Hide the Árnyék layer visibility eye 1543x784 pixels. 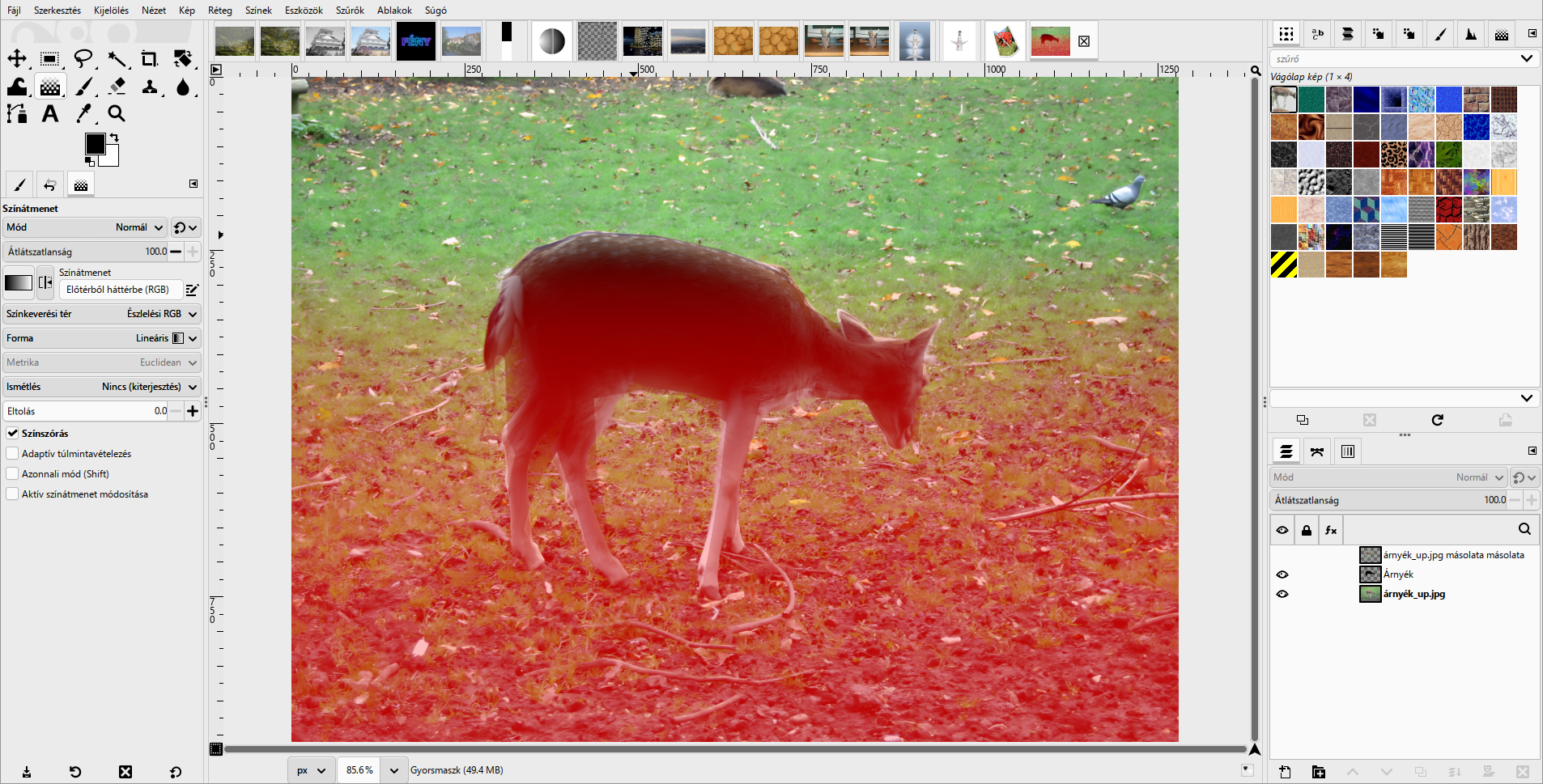click(x=1282, y=574)
